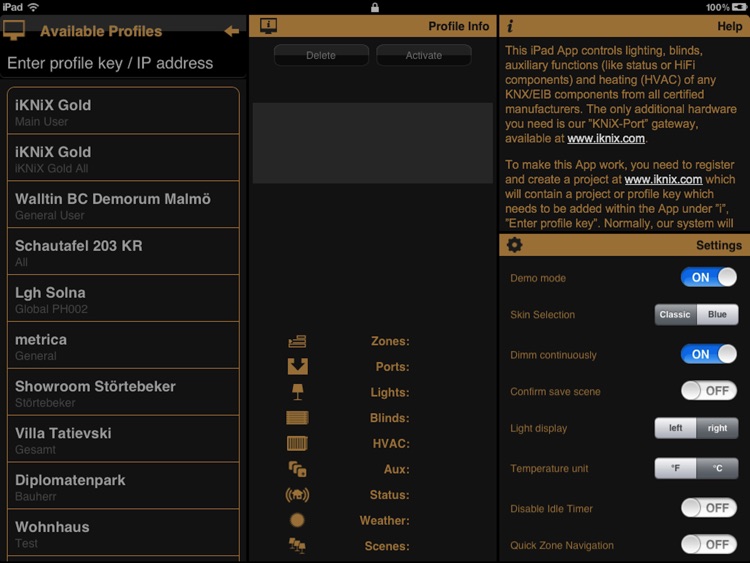Click the Zones icon
Image resolution: width=750 pixels, height=563 pixels.
298,341
